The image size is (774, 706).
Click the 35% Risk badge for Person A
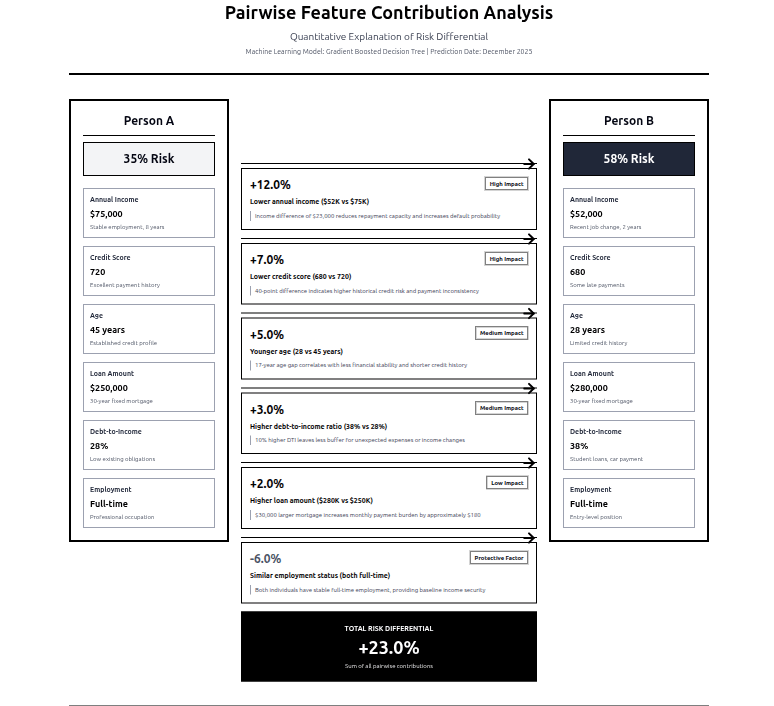click(149, 159)
